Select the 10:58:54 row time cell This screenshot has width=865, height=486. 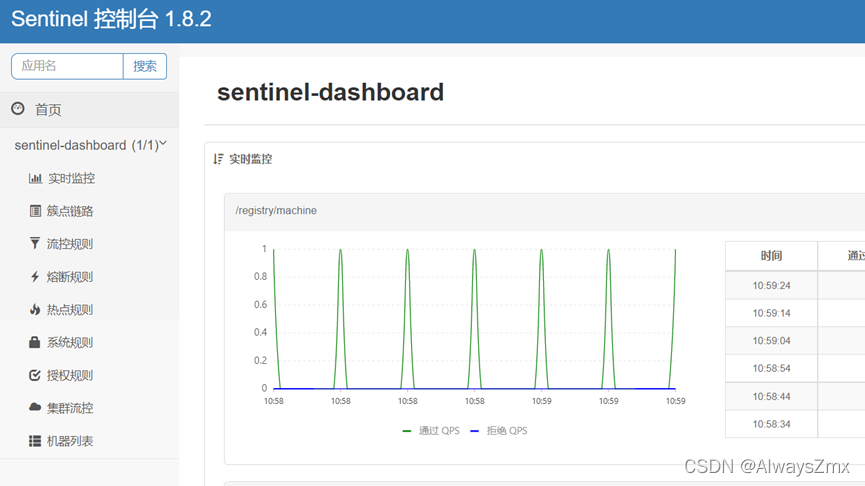click(x=771, y=368)
